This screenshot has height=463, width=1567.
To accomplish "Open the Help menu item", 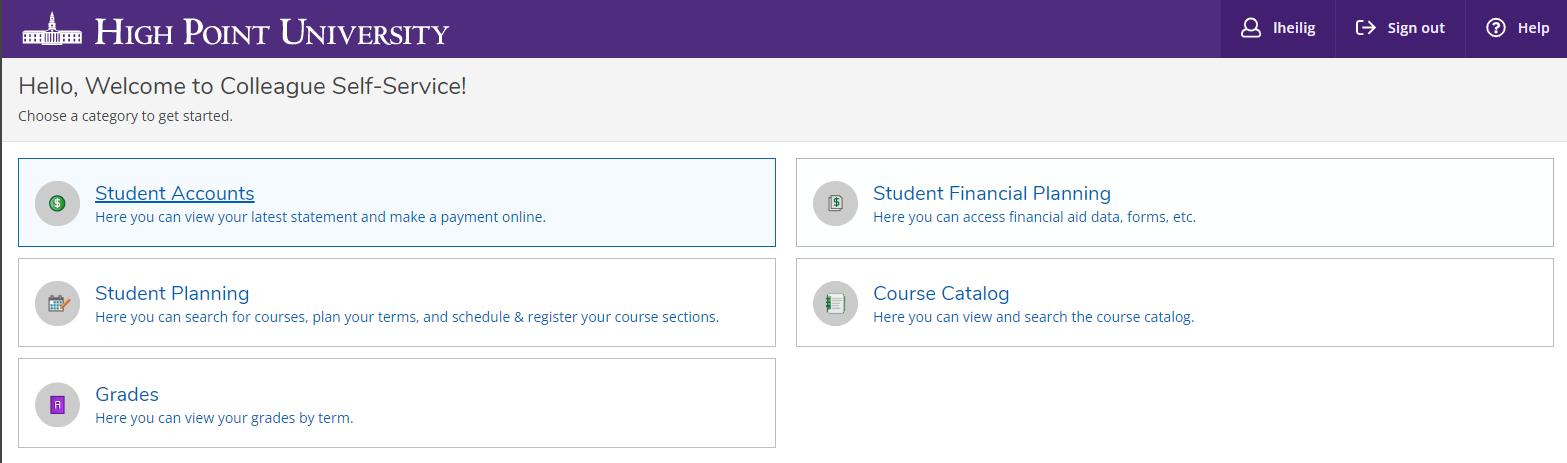I will point(1517,28).
